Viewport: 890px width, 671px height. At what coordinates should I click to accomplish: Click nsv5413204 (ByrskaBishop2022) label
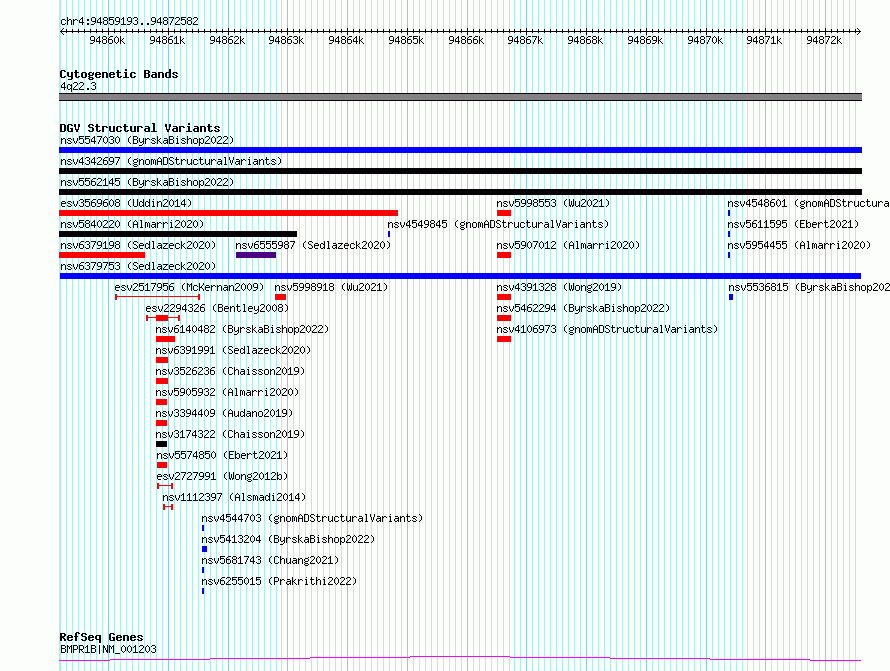pyautogui.click(x=288, y=539)
